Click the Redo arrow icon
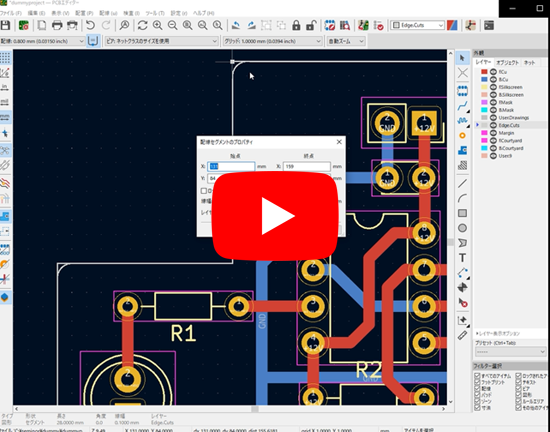The width and height of the screenshot is (550, 432). (x=106, y=25)
